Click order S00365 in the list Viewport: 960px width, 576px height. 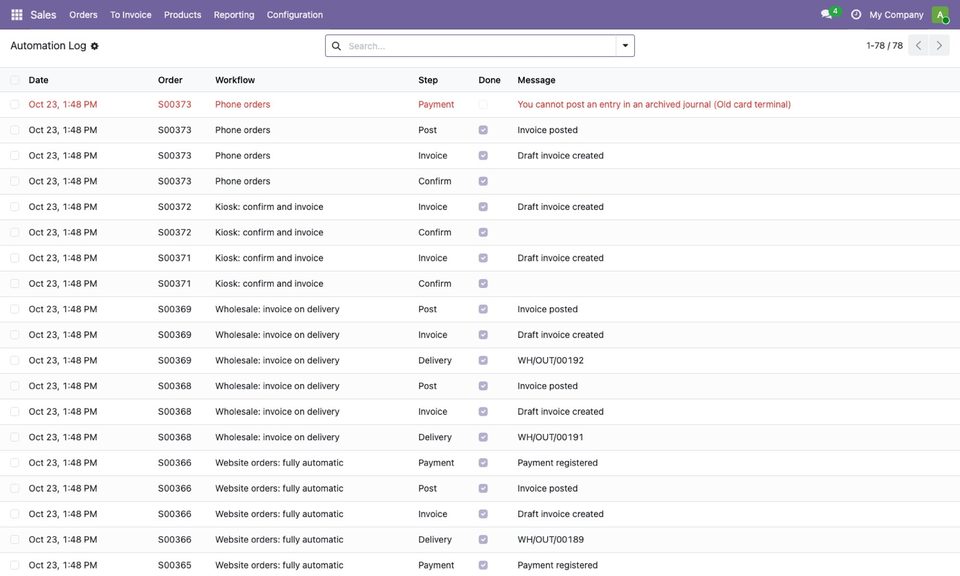(x=174, y=565)
